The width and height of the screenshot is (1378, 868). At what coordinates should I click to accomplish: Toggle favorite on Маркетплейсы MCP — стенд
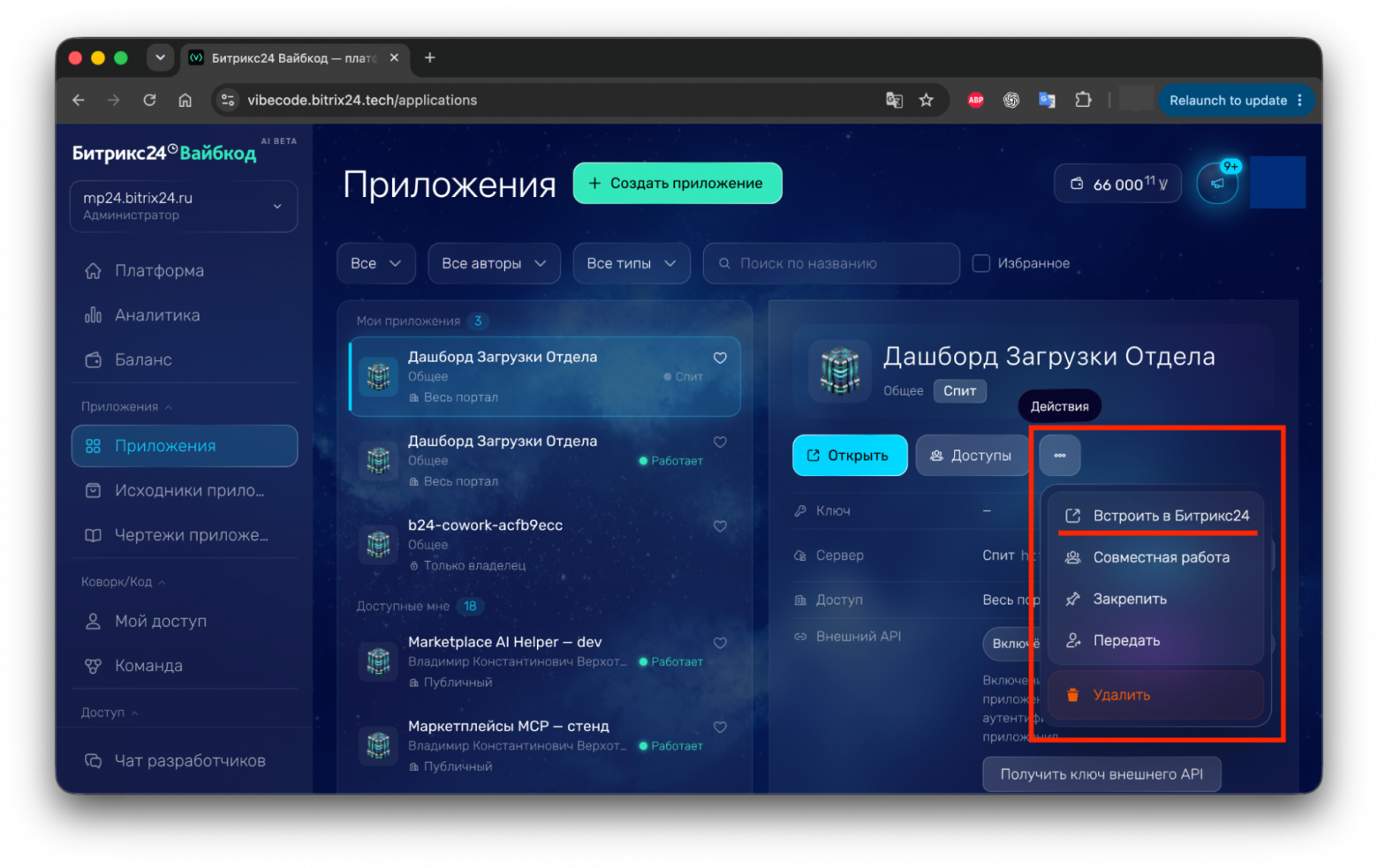pos(720,728)
